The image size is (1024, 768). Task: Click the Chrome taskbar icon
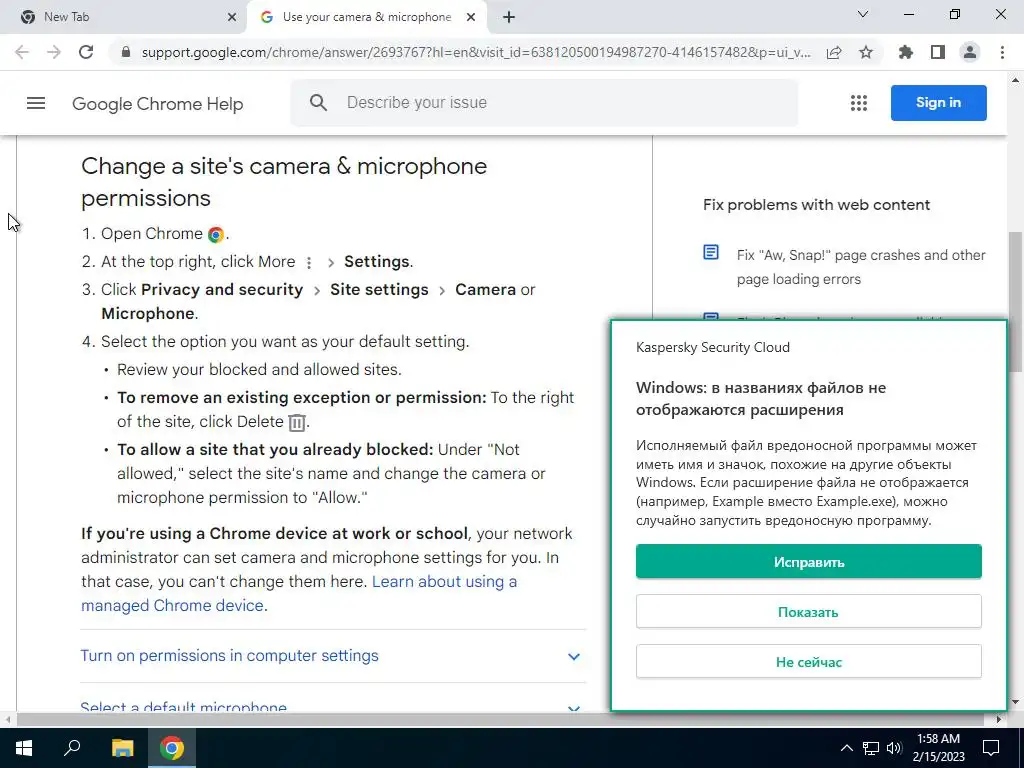(172, 748)
